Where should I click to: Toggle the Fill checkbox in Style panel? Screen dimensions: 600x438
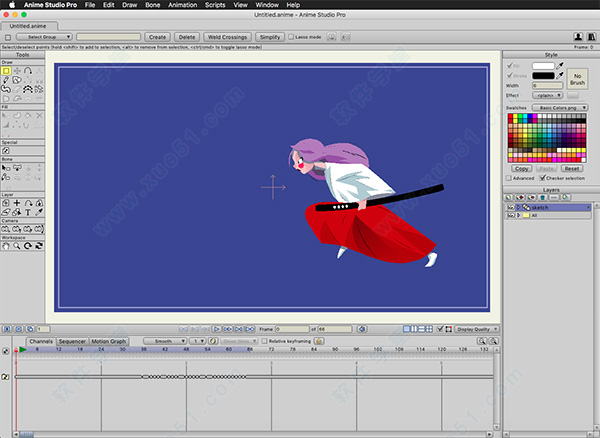(x=509, y=66)
